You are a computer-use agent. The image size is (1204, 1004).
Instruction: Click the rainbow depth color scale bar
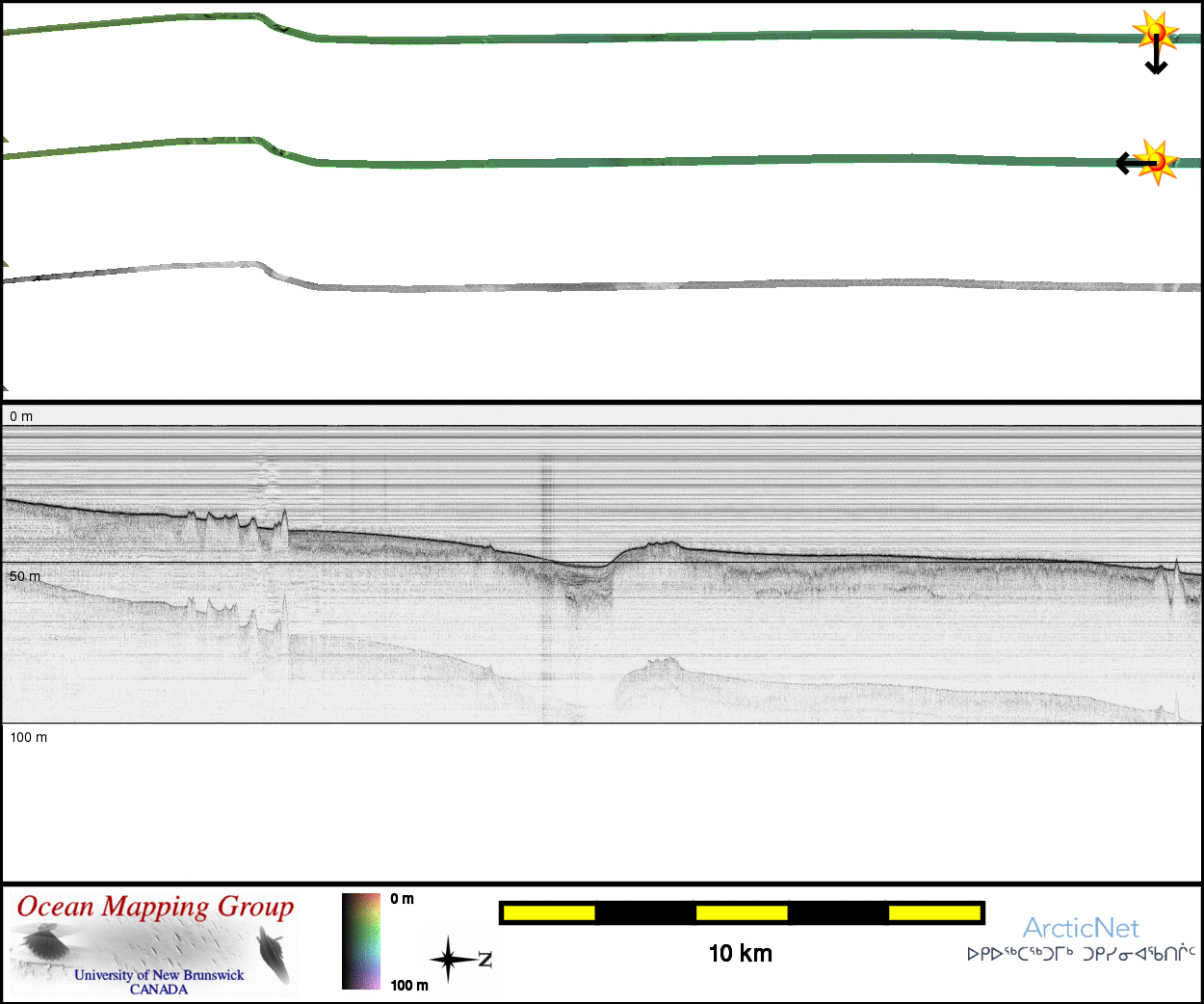point(361,941)
